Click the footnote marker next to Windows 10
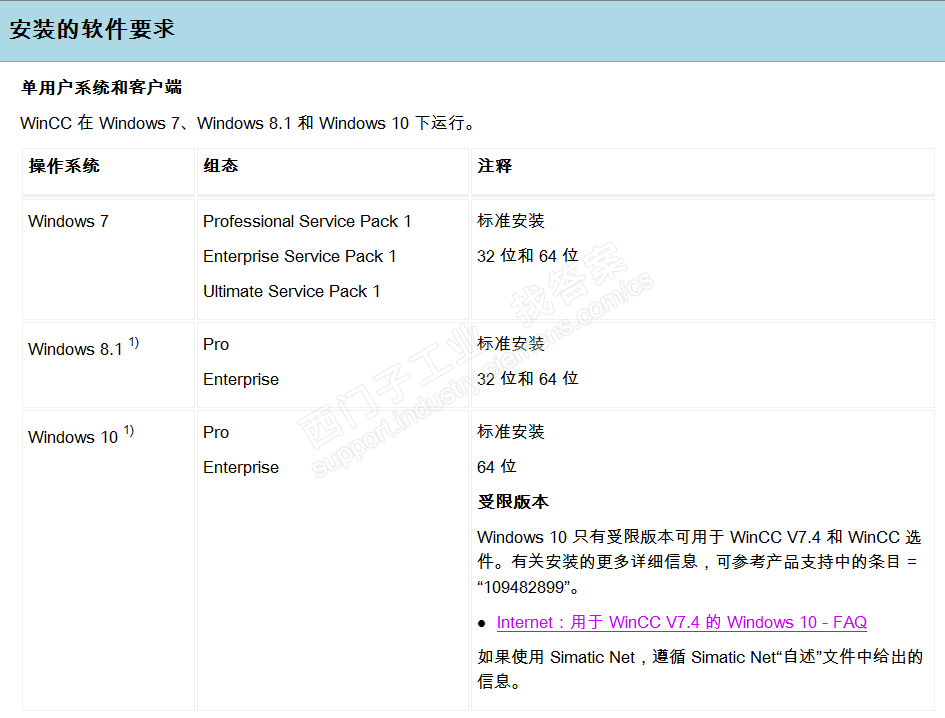The width and height of the screenshot is (945, 718). [x=129, y=431]
